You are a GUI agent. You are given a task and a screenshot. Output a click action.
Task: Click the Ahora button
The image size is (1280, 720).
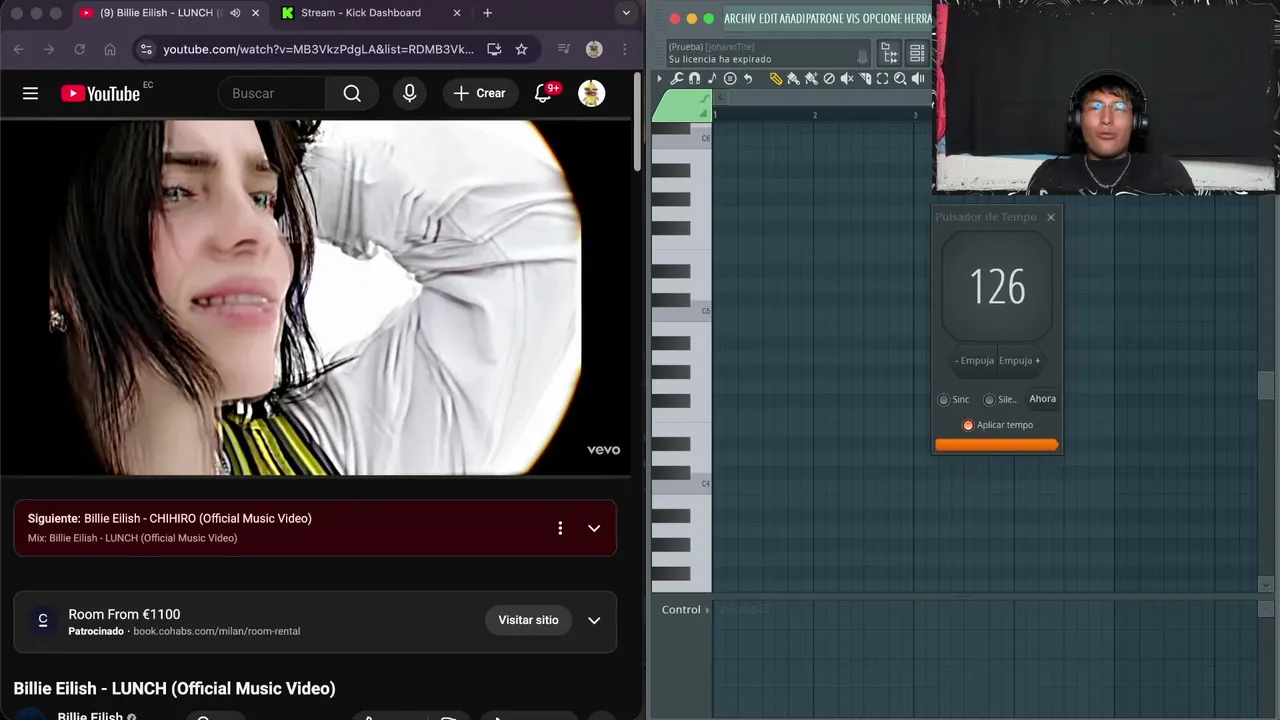(x=1042, y=399)
